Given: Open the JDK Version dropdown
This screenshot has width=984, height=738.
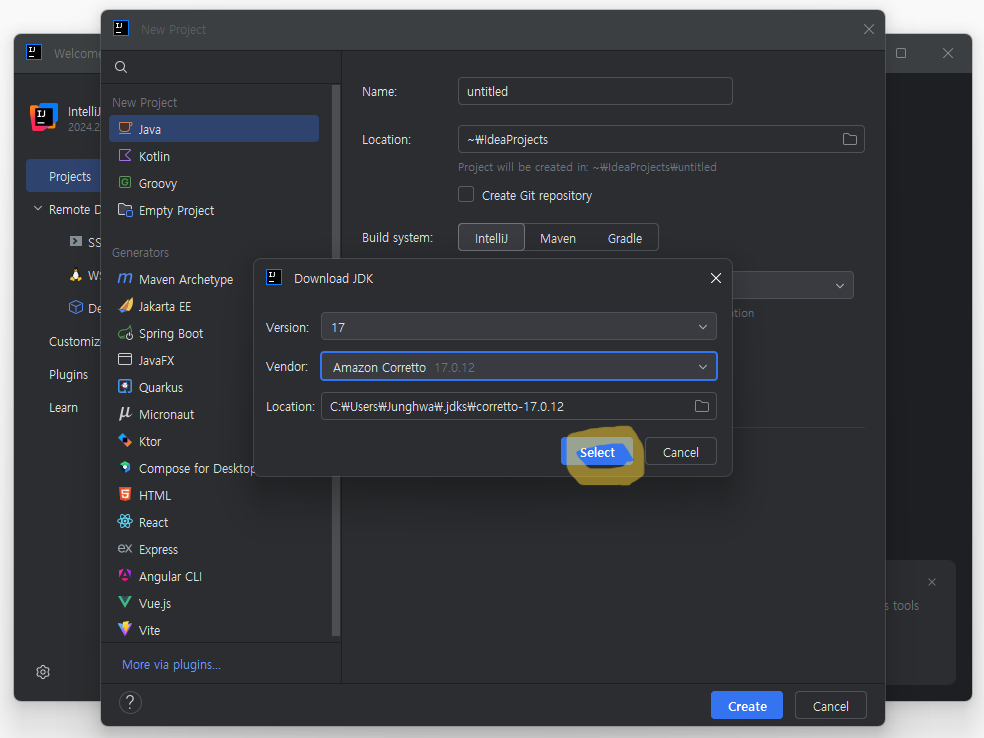Looking at the screenshot, I should [518, 326].
